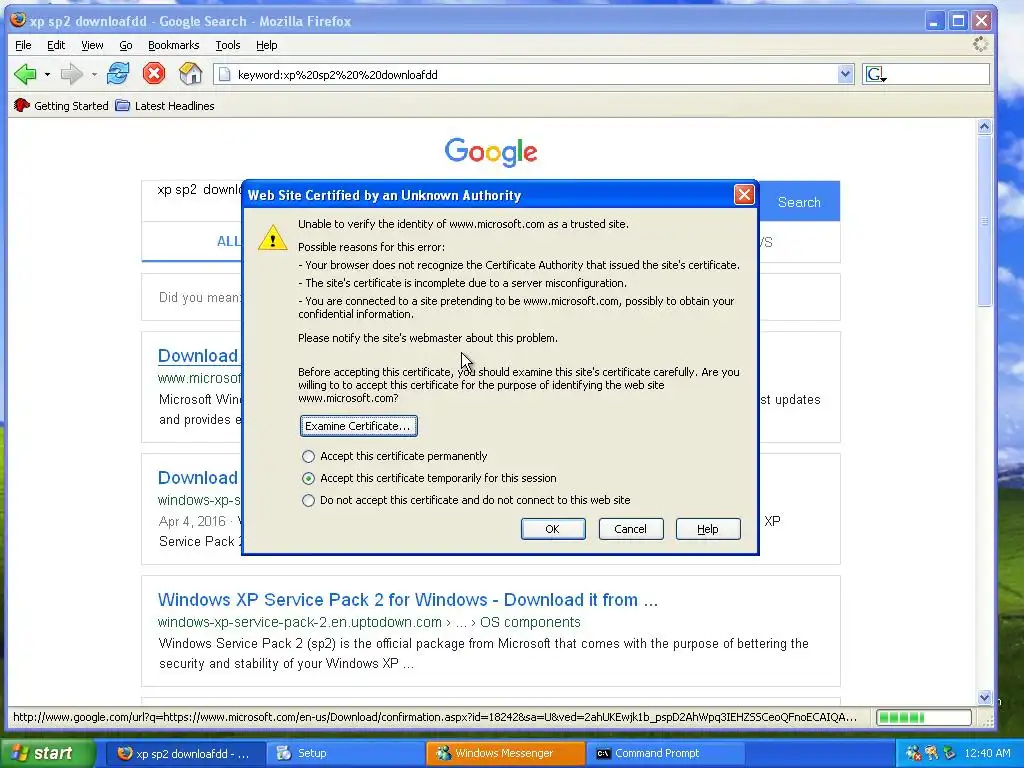Click Cancel in the certificate dialog
This screenshot has width=1024, height=768.
[x=630, y=529]
